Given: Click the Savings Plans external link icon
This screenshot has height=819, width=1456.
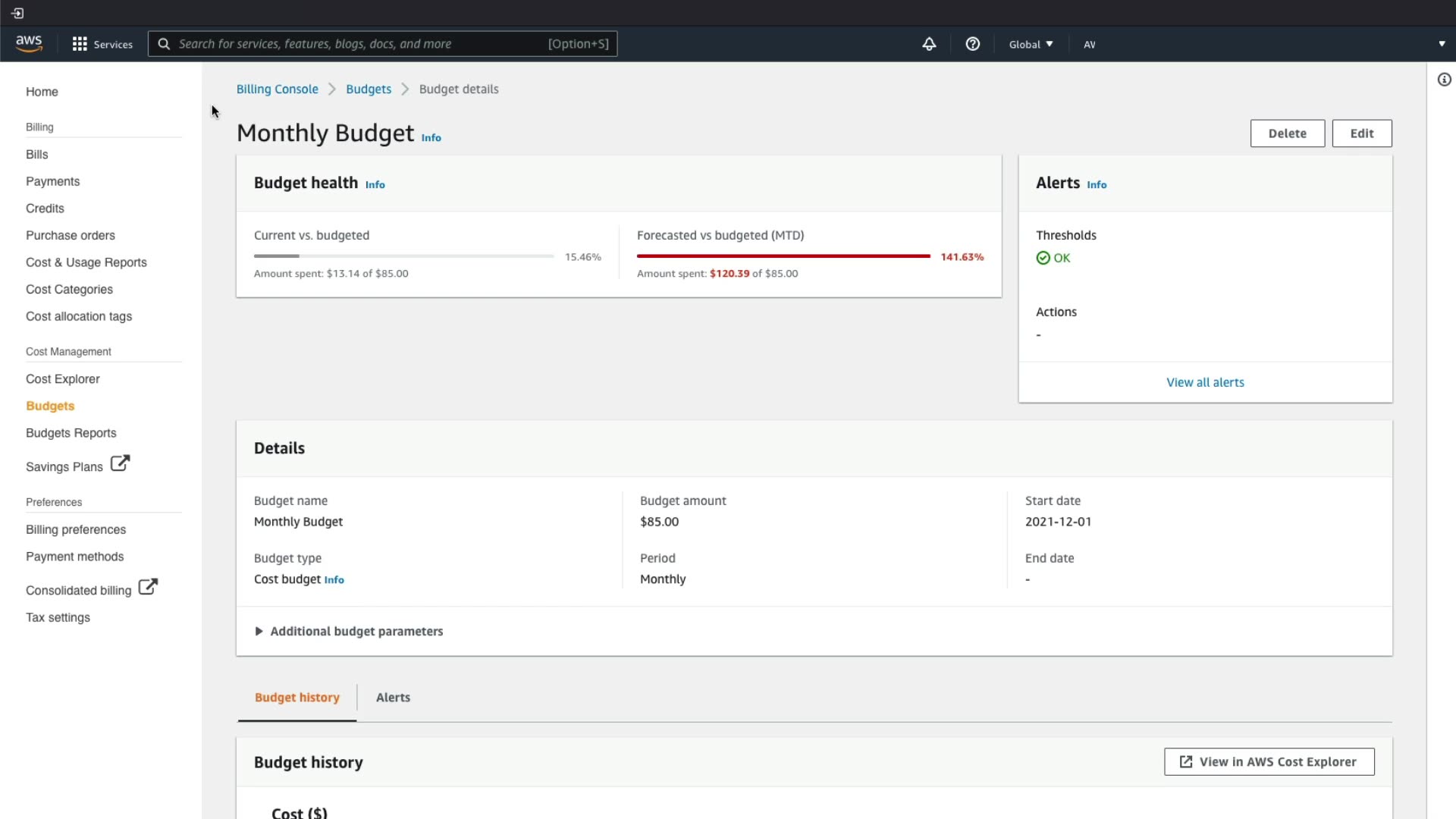Looking at the screenshot, I should coord(120,463).
